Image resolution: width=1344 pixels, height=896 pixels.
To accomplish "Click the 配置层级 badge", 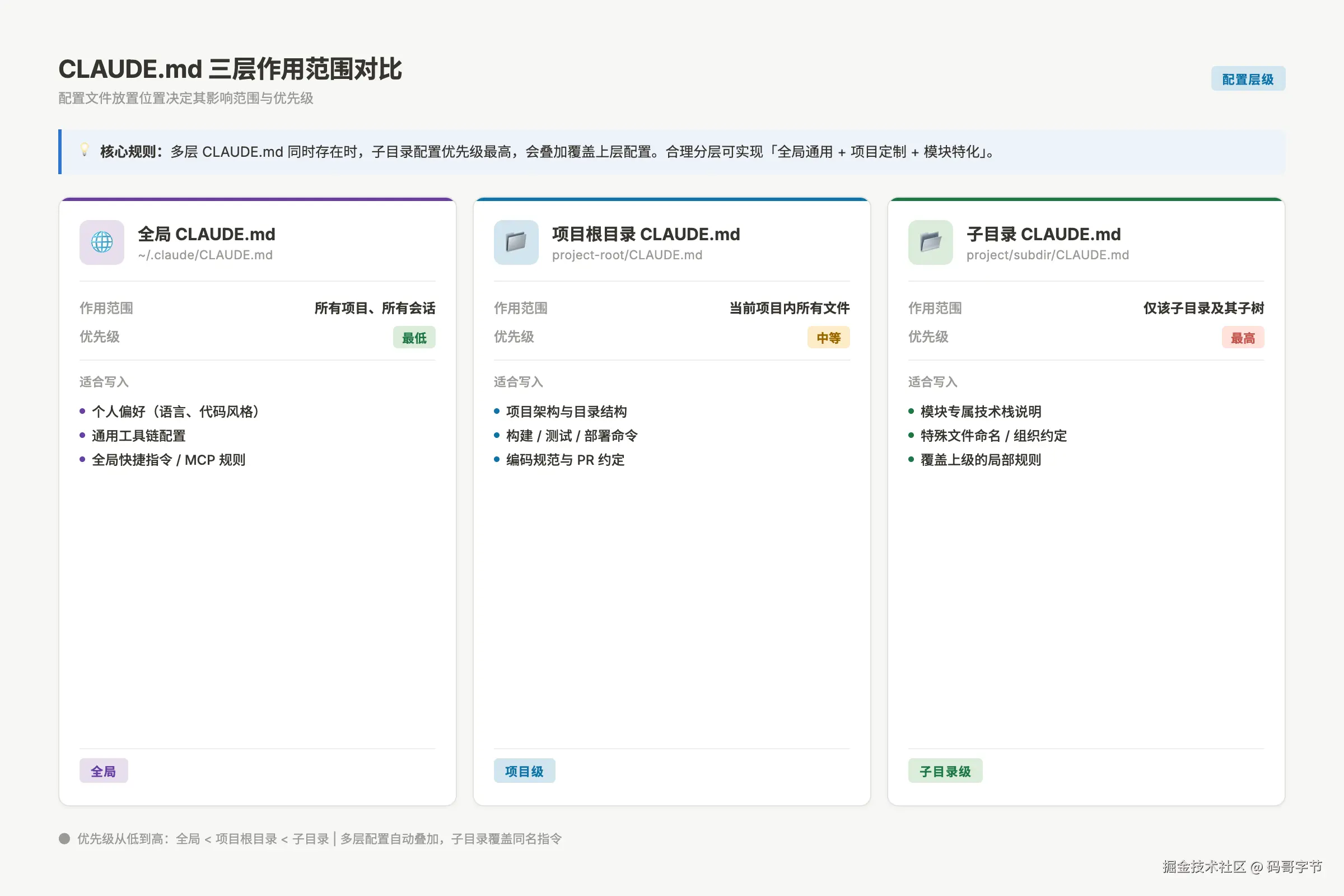I will (1248, 79).
